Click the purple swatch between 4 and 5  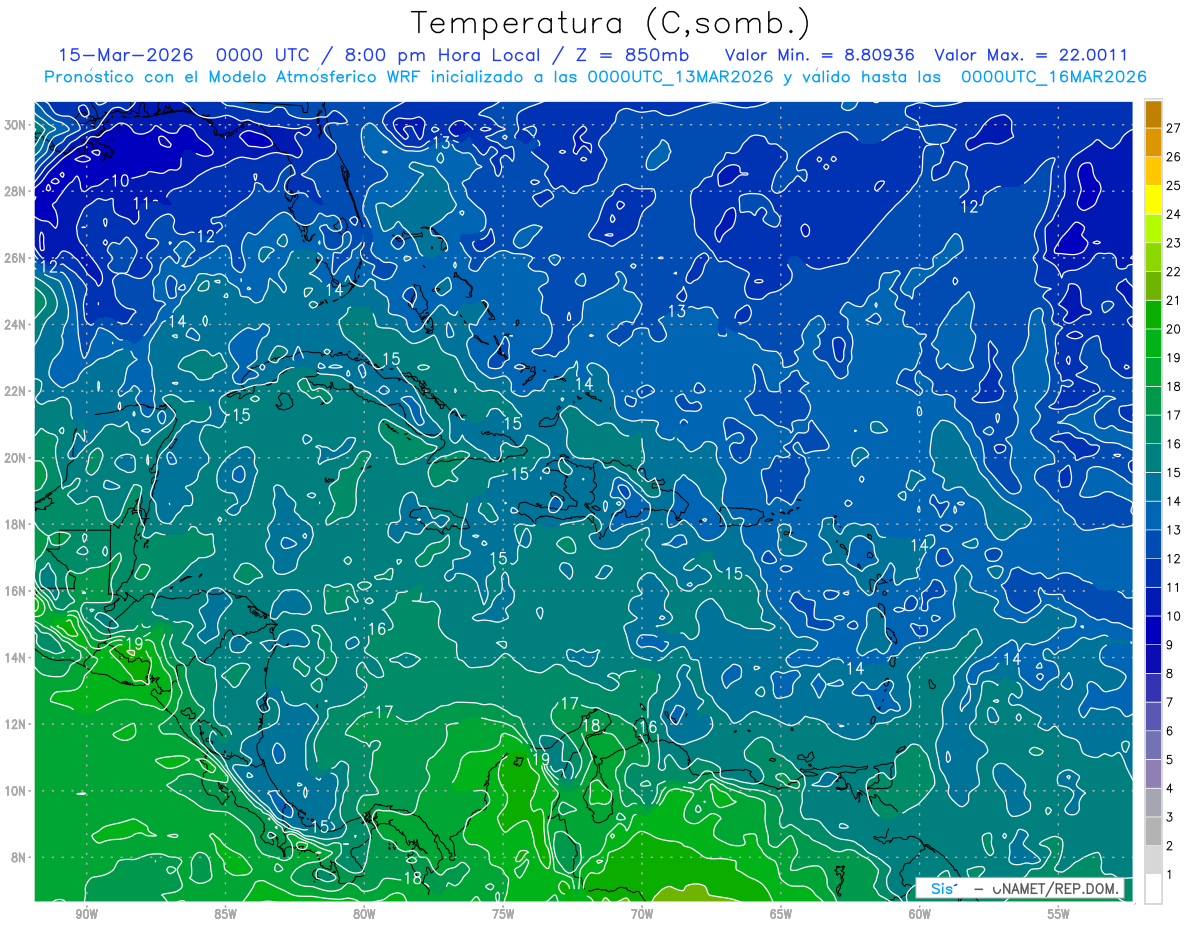(x=1153, y=774)
